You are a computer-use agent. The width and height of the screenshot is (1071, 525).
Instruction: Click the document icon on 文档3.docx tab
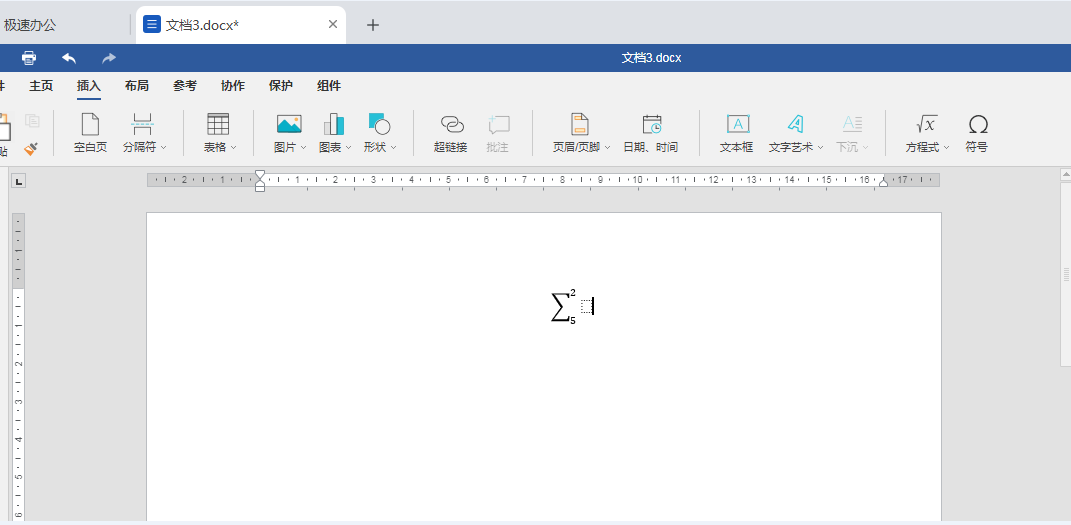(x=152, y=25)
